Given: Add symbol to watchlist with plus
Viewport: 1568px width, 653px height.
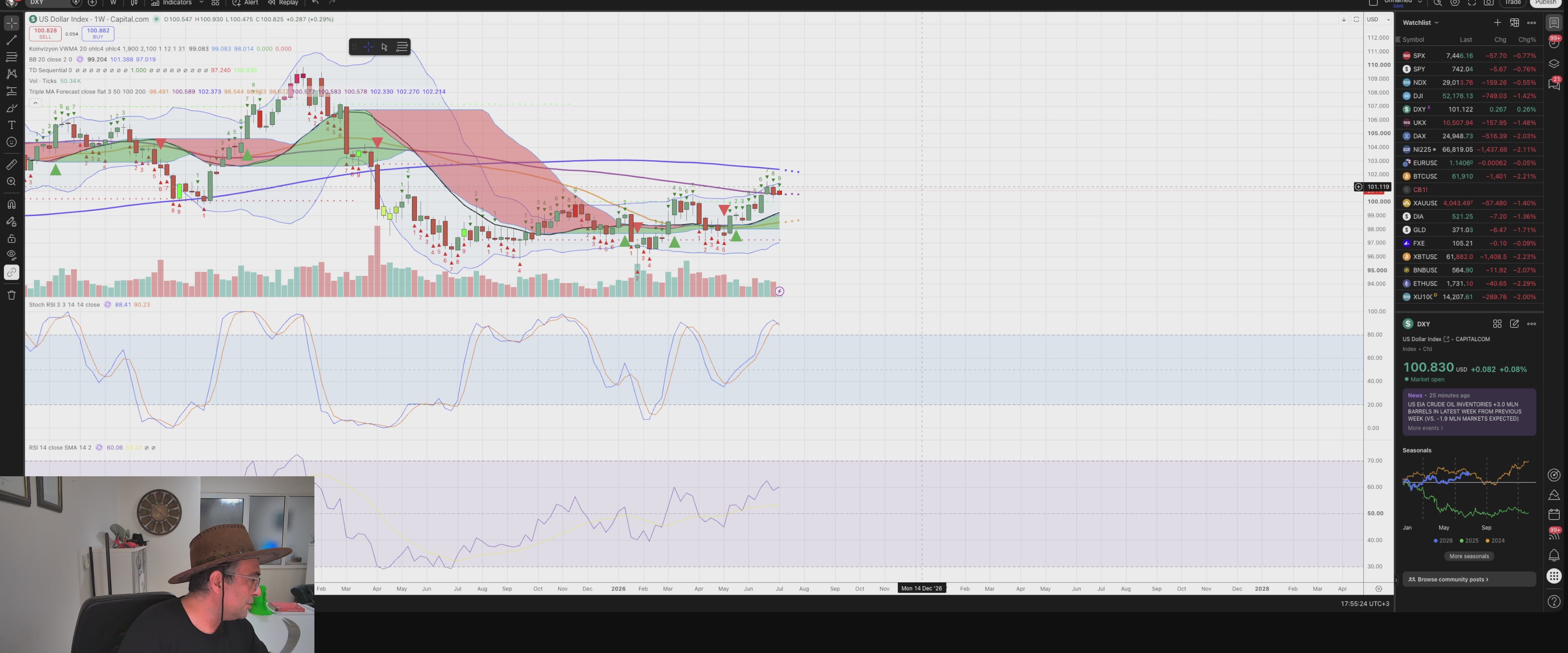Looking at the screenshot, I should [x=1497, y=22].
